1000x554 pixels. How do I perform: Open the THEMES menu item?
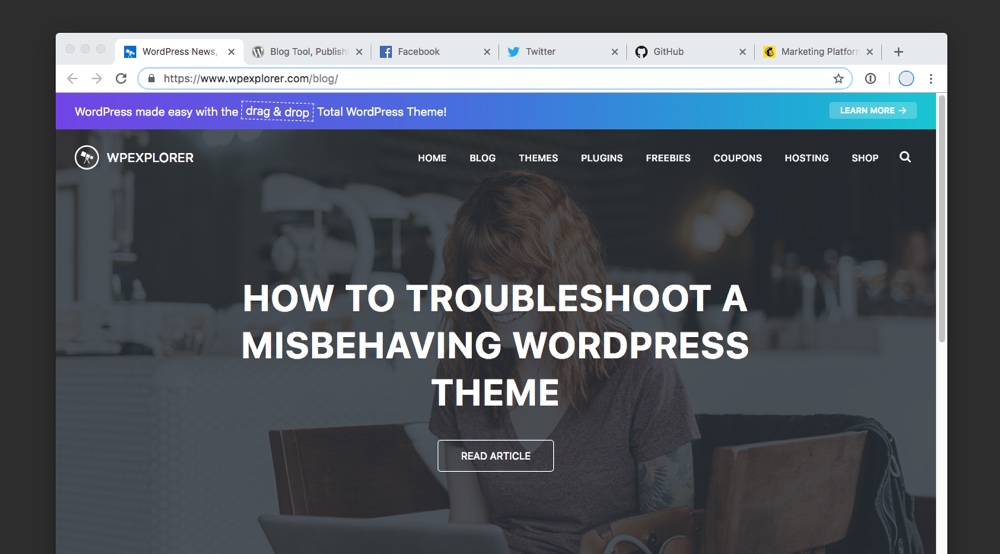pyautogui.click(x=538, y=158)
